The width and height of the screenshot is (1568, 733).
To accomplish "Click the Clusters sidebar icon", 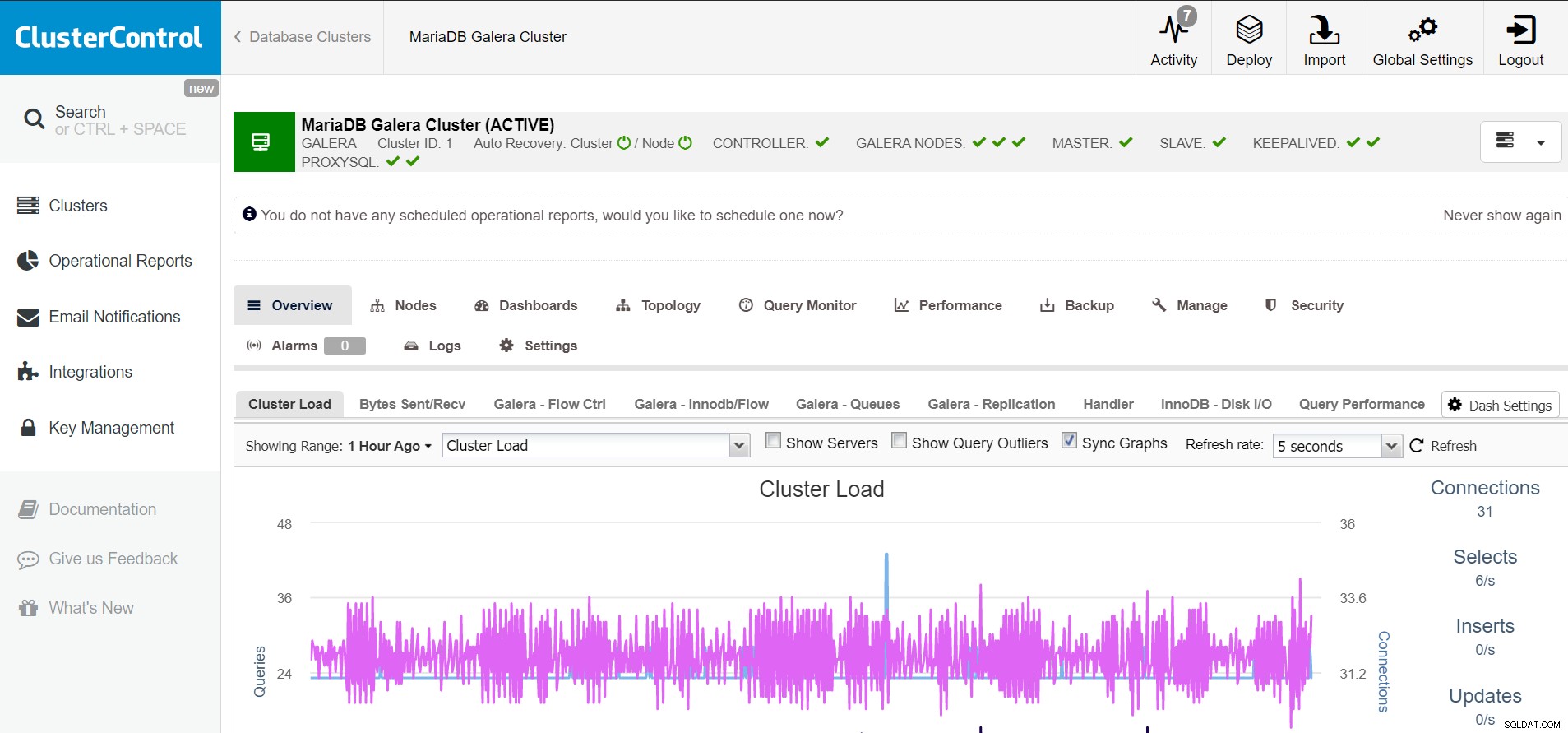I will (x=28, y=205).
